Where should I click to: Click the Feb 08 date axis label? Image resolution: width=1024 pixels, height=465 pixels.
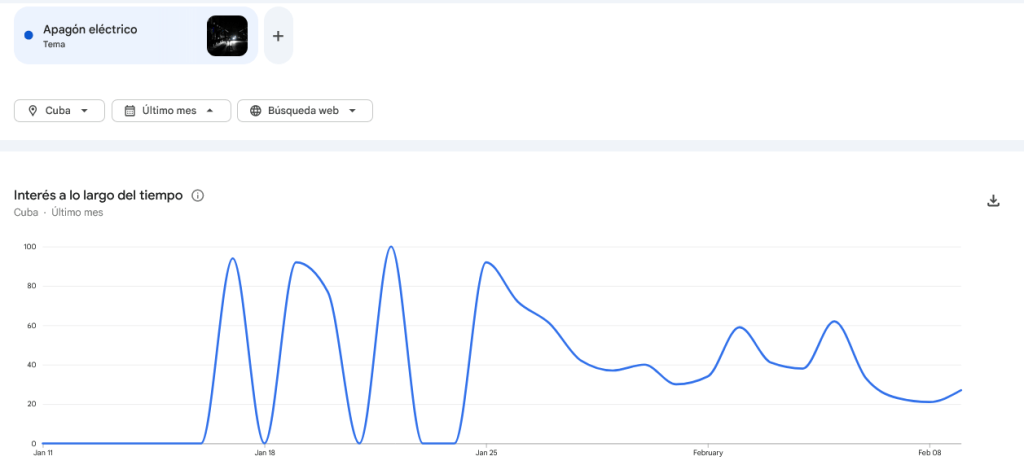pos(929,453)
